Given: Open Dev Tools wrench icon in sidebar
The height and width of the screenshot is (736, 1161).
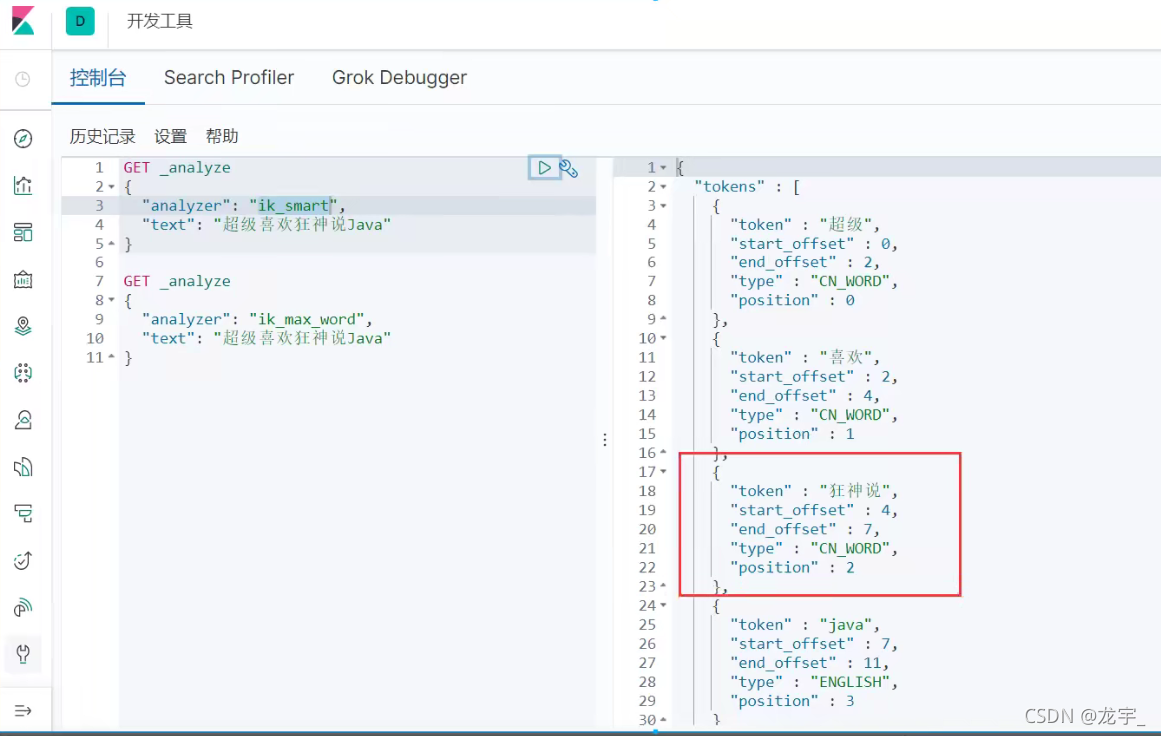Looking at the screenshot, I should coord(23,654).
